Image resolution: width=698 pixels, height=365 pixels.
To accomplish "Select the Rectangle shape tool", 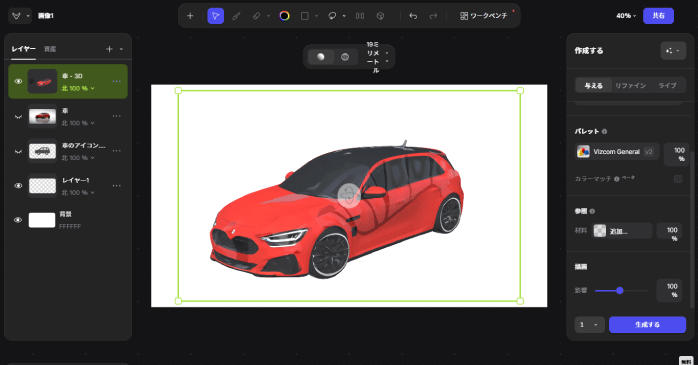I will (305, 16).
